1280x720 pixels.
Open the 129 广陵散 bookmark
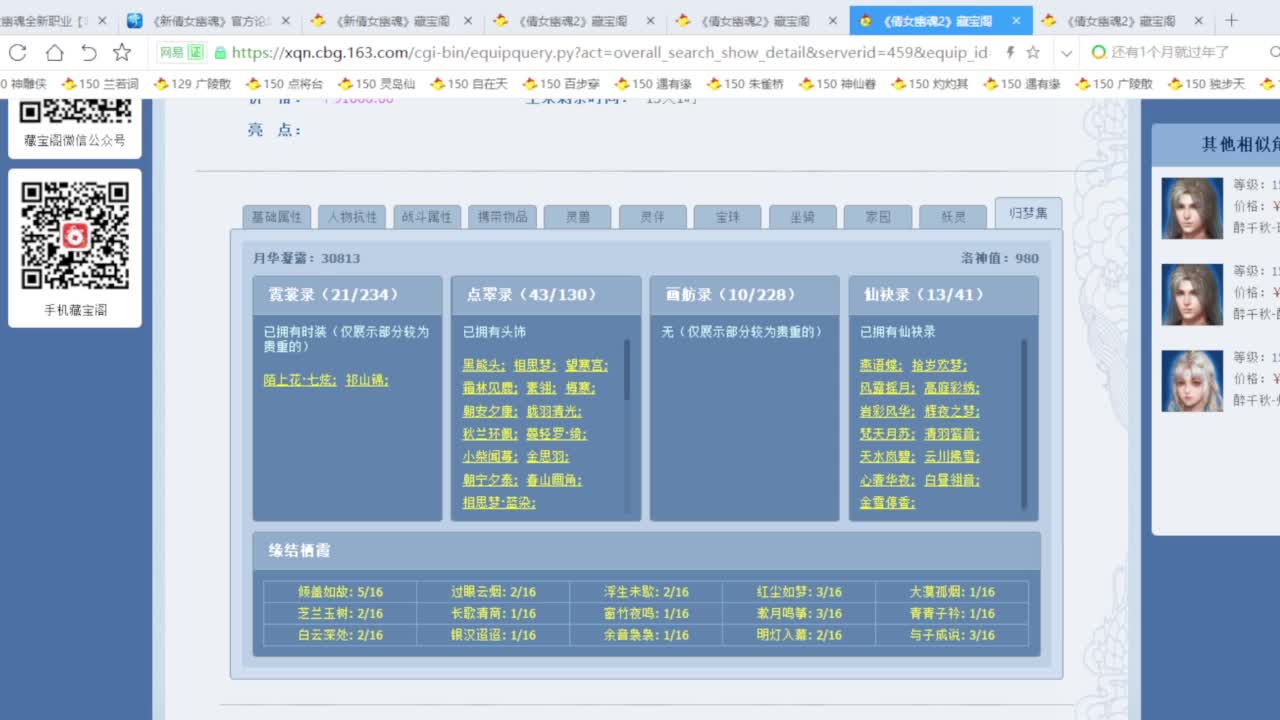point(192,84)
